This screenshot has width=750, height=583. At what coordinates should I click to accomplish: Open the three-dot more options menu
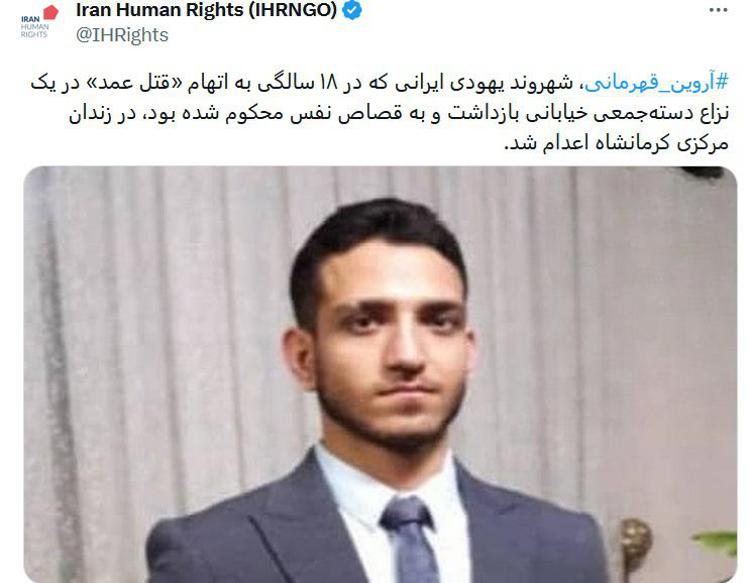pyautogui.click(x=718, y=10)
